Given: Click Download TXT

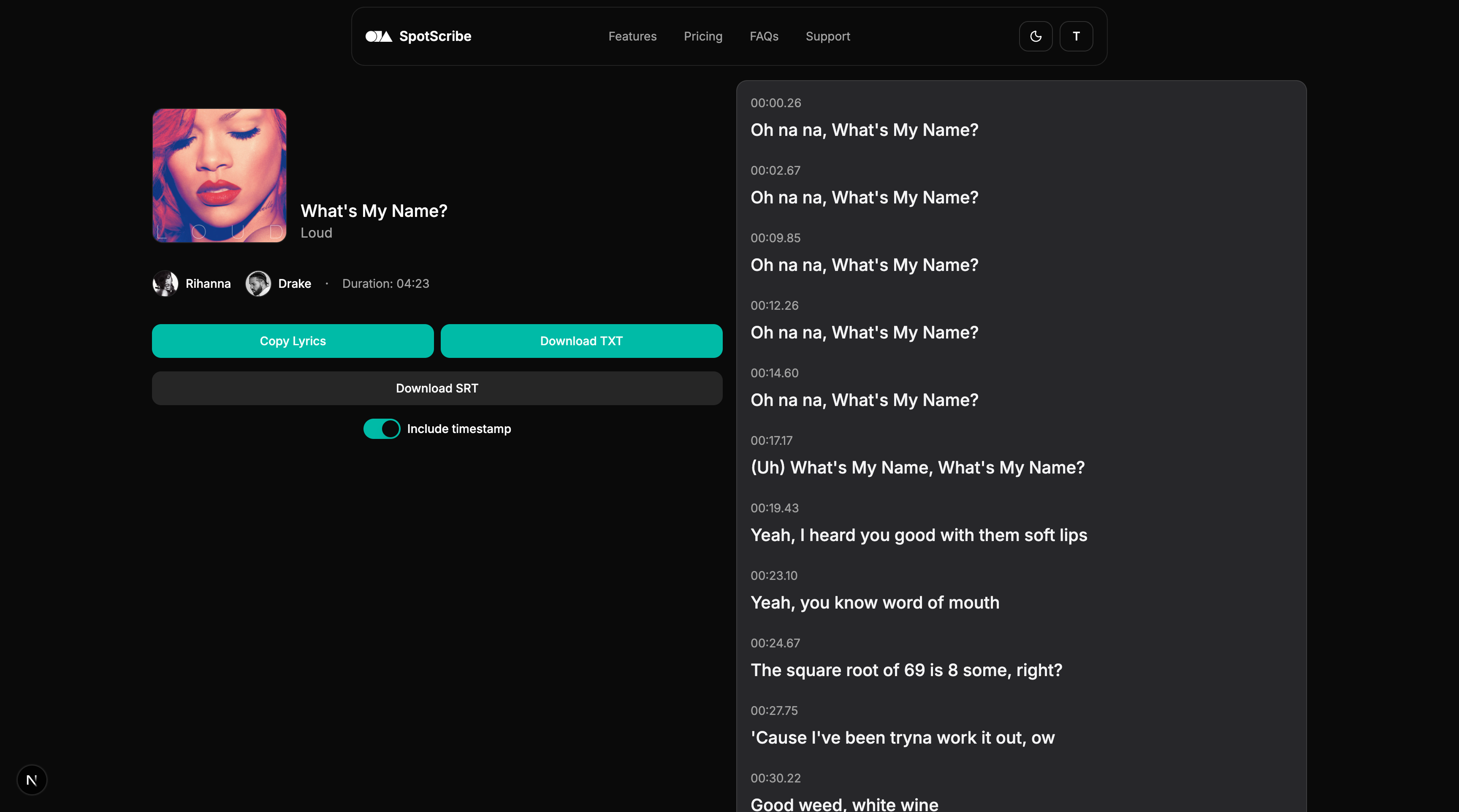Looking at the screenshot, I should 580,340.
